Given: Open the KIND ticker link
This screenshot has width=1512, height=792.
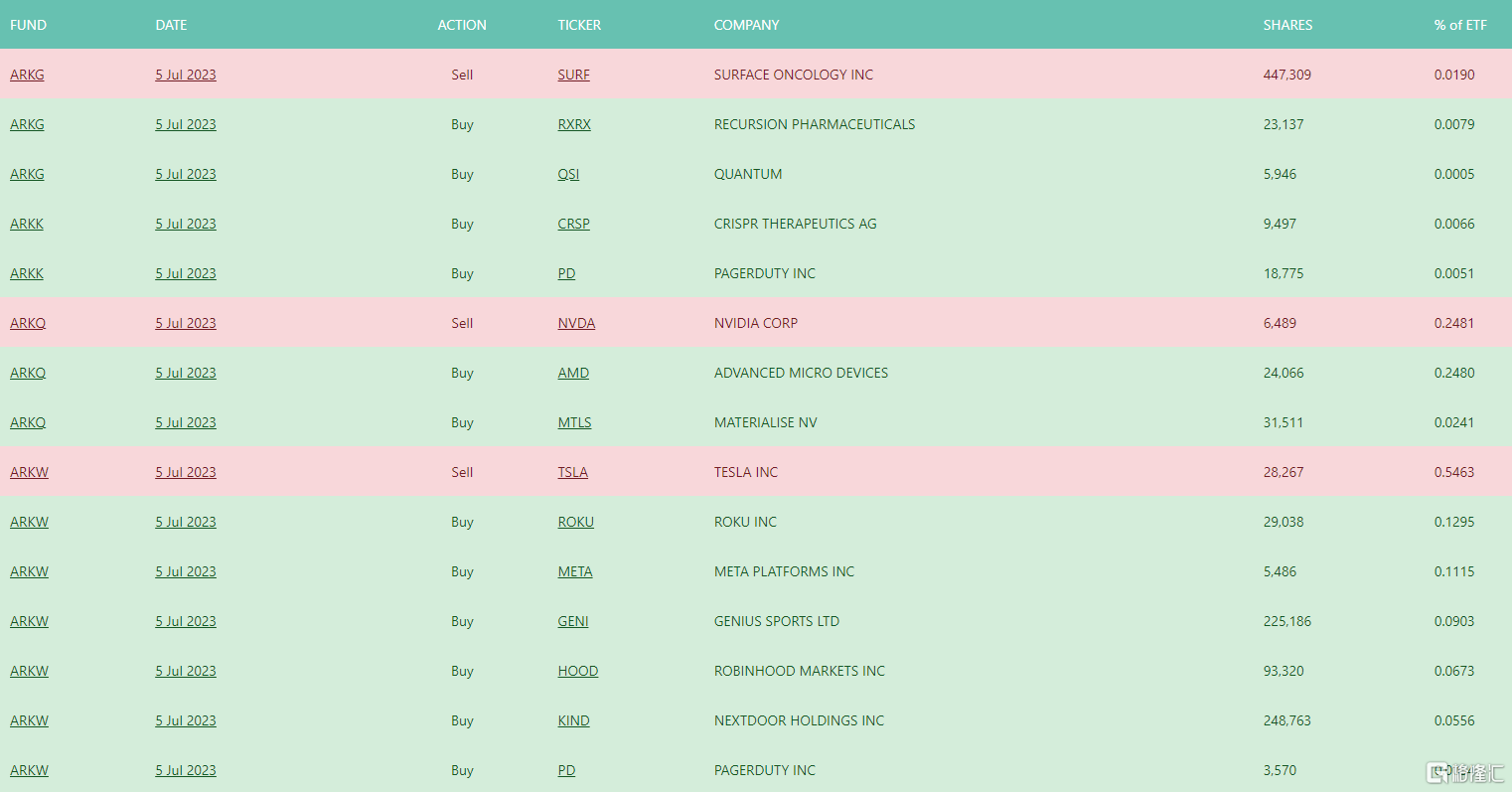Looking at the screenshot, I should coord(573,720).
